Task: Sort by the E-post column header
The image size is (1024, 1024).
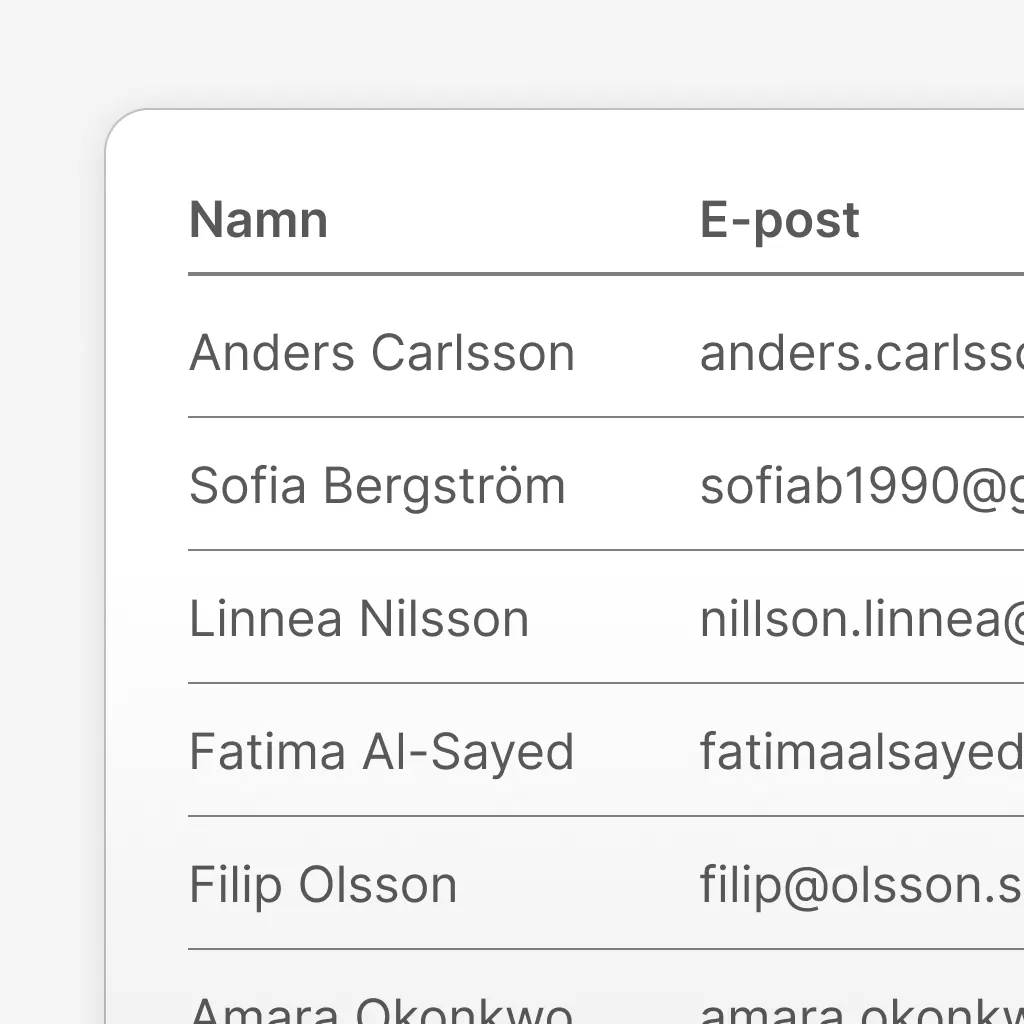Action: coord(779,220)
